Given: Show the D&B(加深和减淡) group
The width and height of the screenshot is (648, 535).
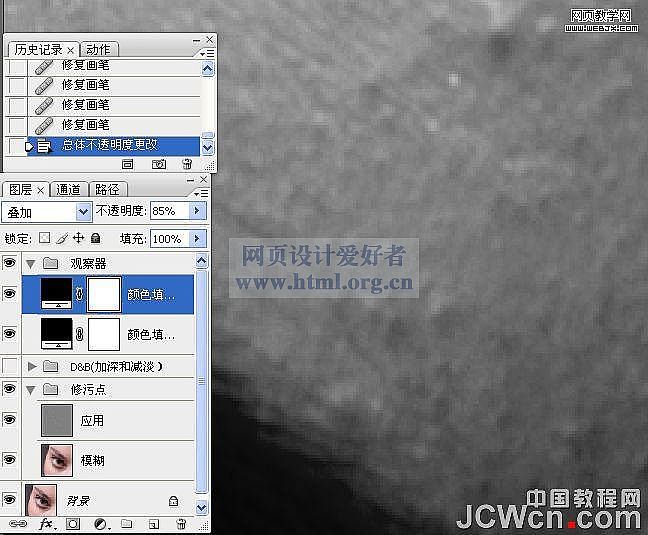Looking at the screenshot, I should point(10,365).
